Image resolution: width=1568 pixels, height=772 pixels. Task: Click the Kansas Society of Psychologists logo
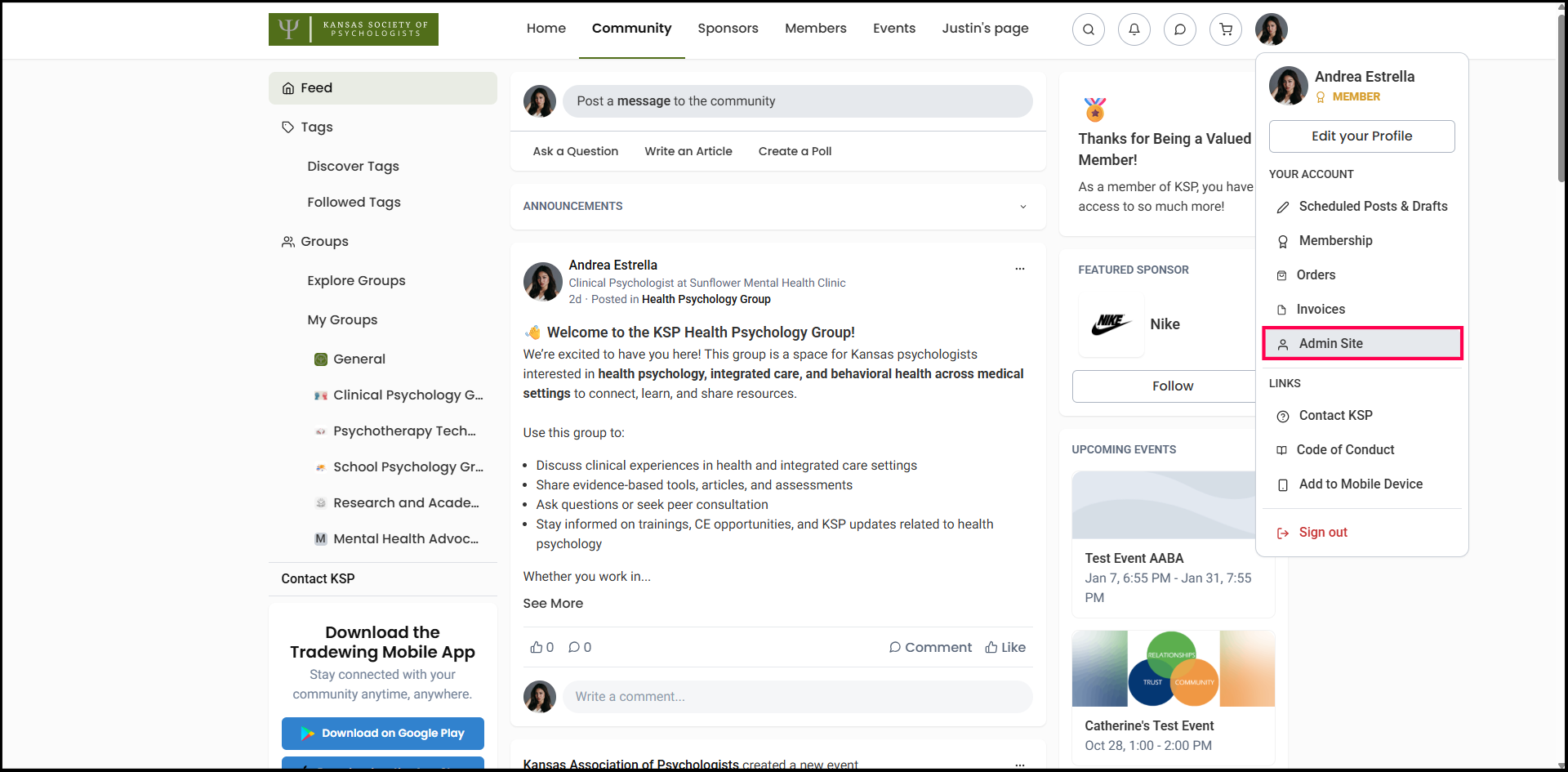tap(353, 29)
